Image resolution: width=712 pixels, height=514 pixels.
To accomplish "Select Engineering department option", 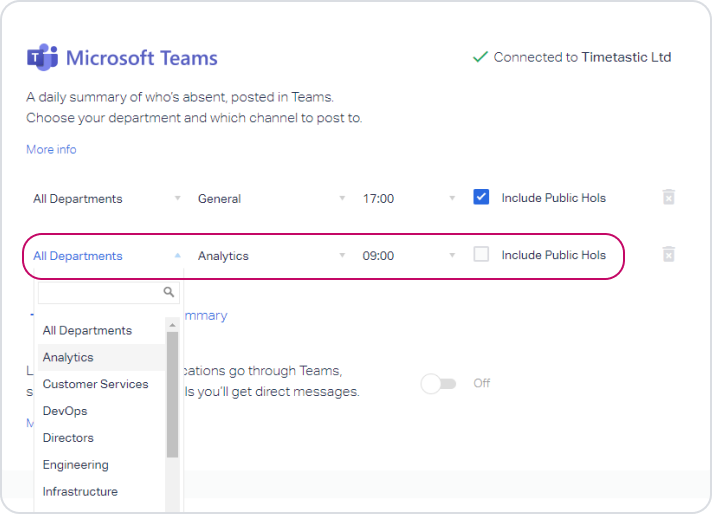I will click(102, 465).
